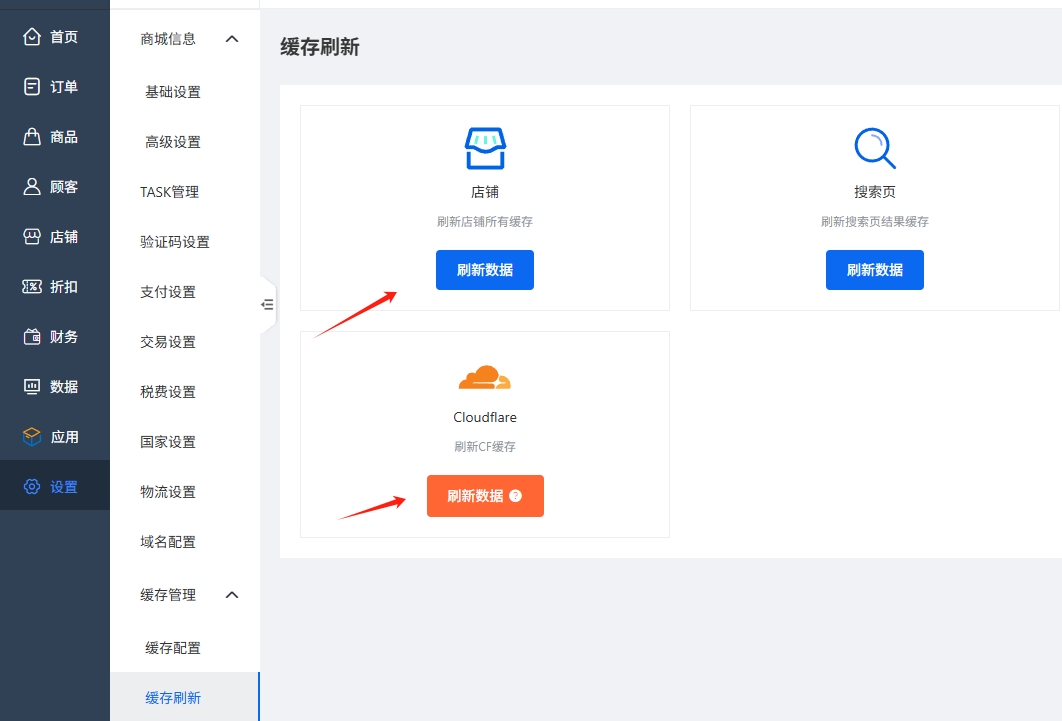The height and width of the screenshot is (721, 1062).
Task: Refresh store cache with 刷新数据 button
Action: pos(485,270)
